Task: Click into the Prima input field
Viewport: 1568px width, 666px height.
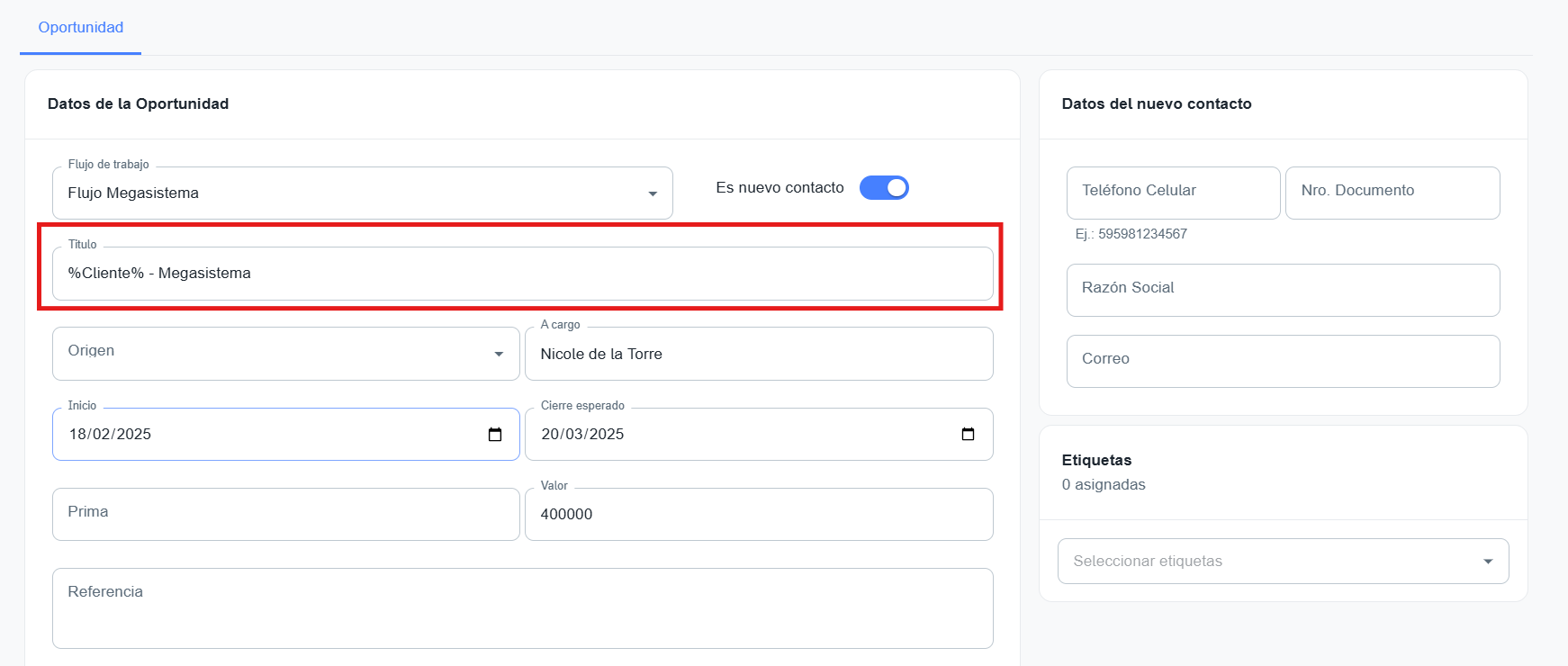Action: tap(285, 514)
